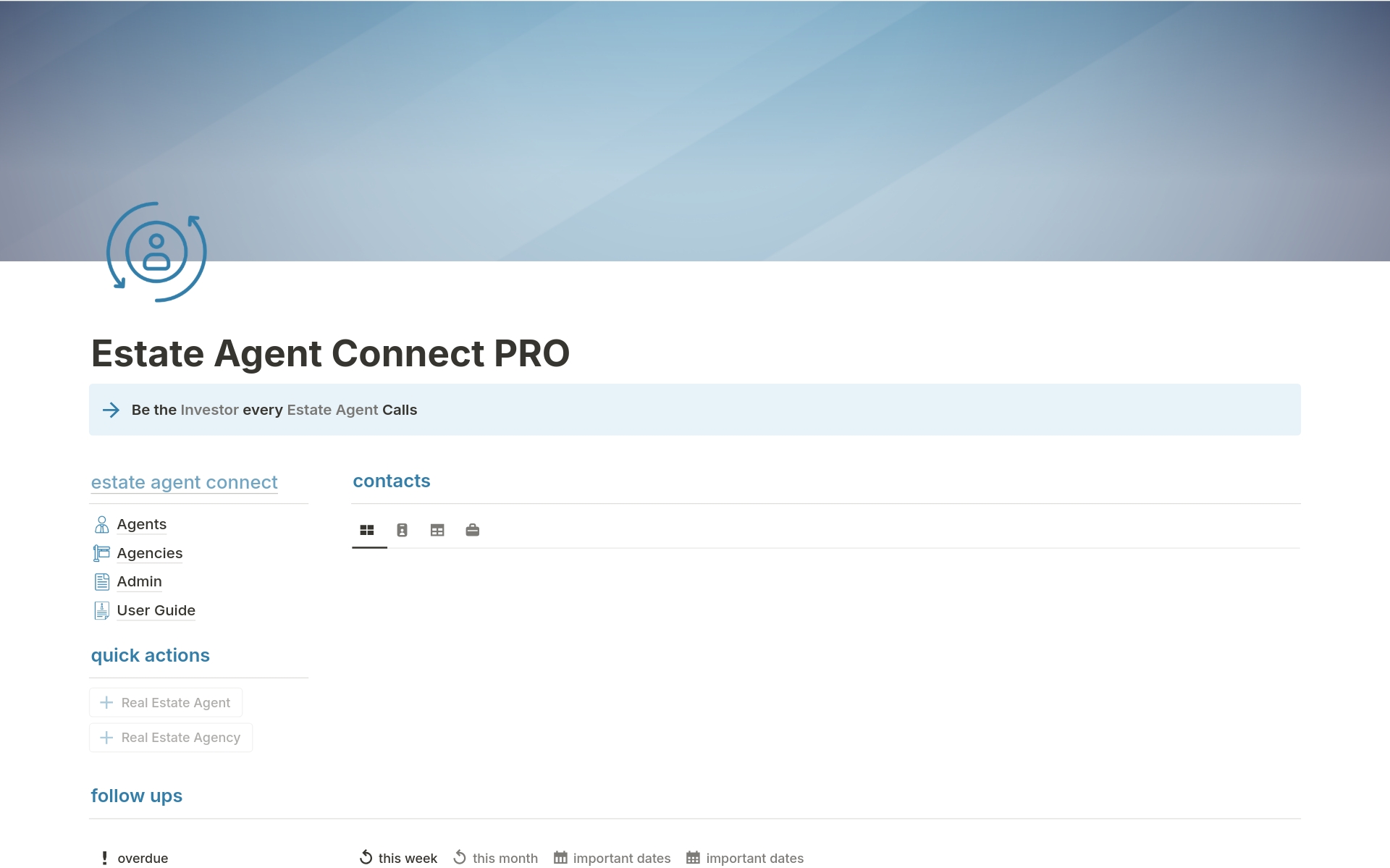Open the gallery view tab in contacts
The image size is (1390, 868).
367,531
